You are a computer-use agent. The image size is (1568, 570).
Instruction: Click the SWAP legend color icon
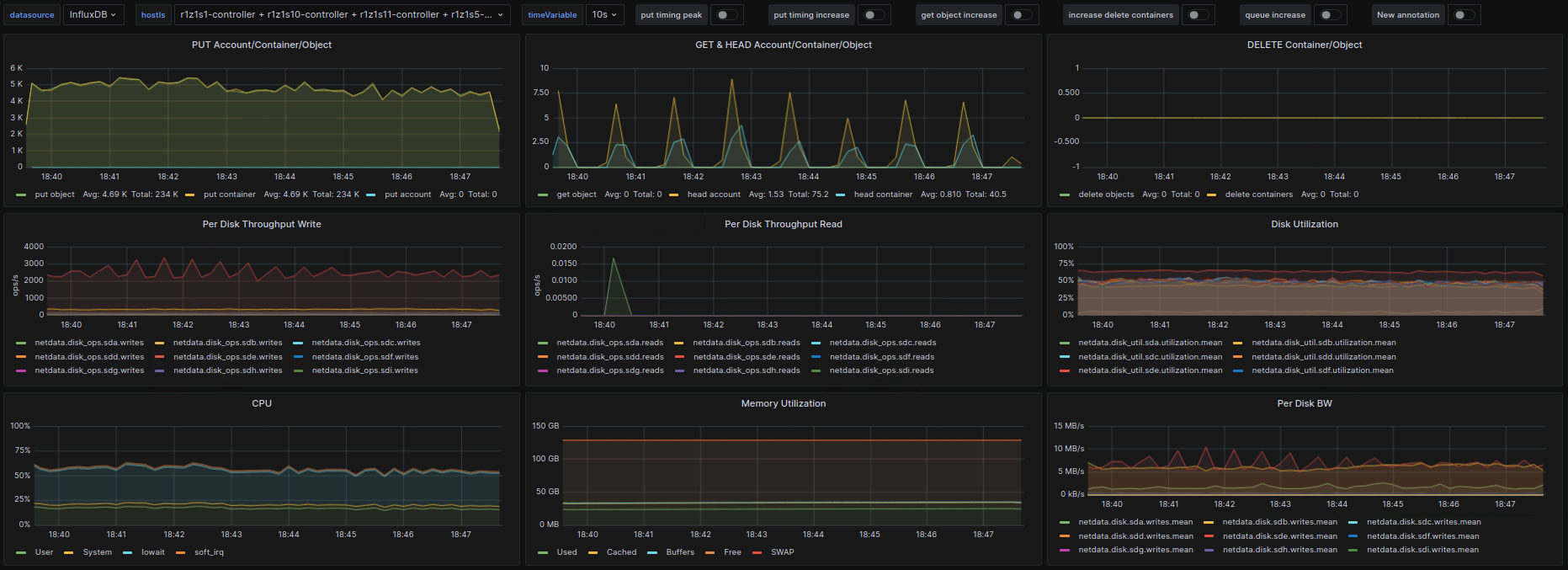pos(757,552)
